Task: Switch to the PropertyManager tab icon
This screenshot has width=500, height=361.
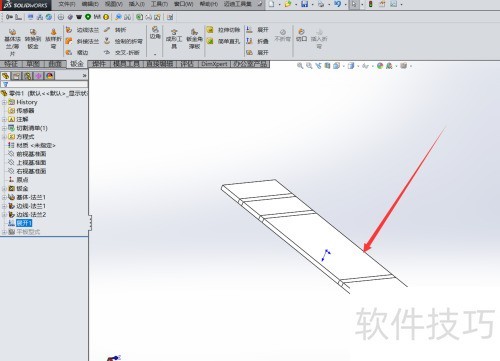Action: 17,76
